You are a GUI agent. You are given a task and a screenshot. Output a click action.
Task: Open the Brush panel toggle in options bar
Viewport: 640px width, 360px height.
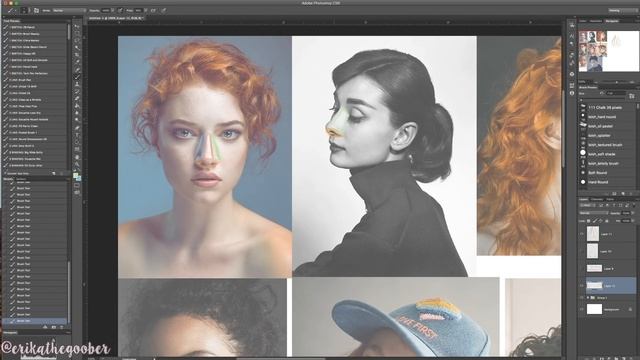36,10
